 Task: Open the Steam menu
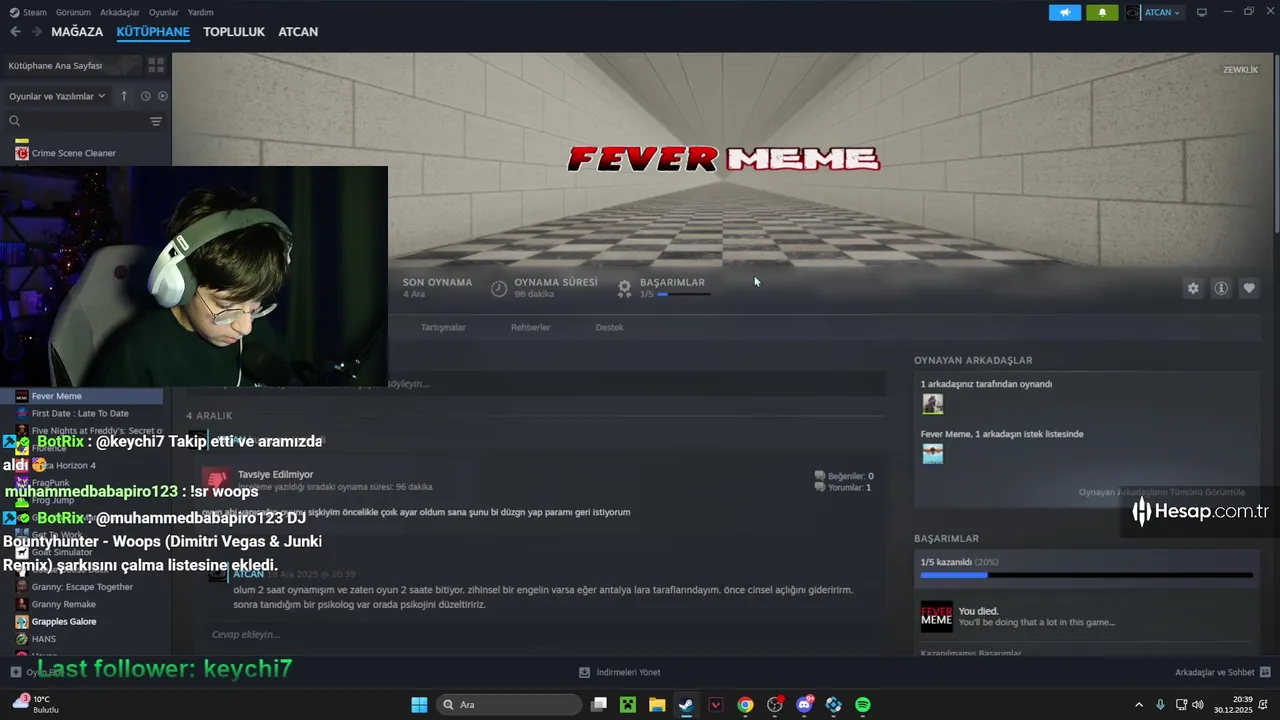tap(28, 12)
